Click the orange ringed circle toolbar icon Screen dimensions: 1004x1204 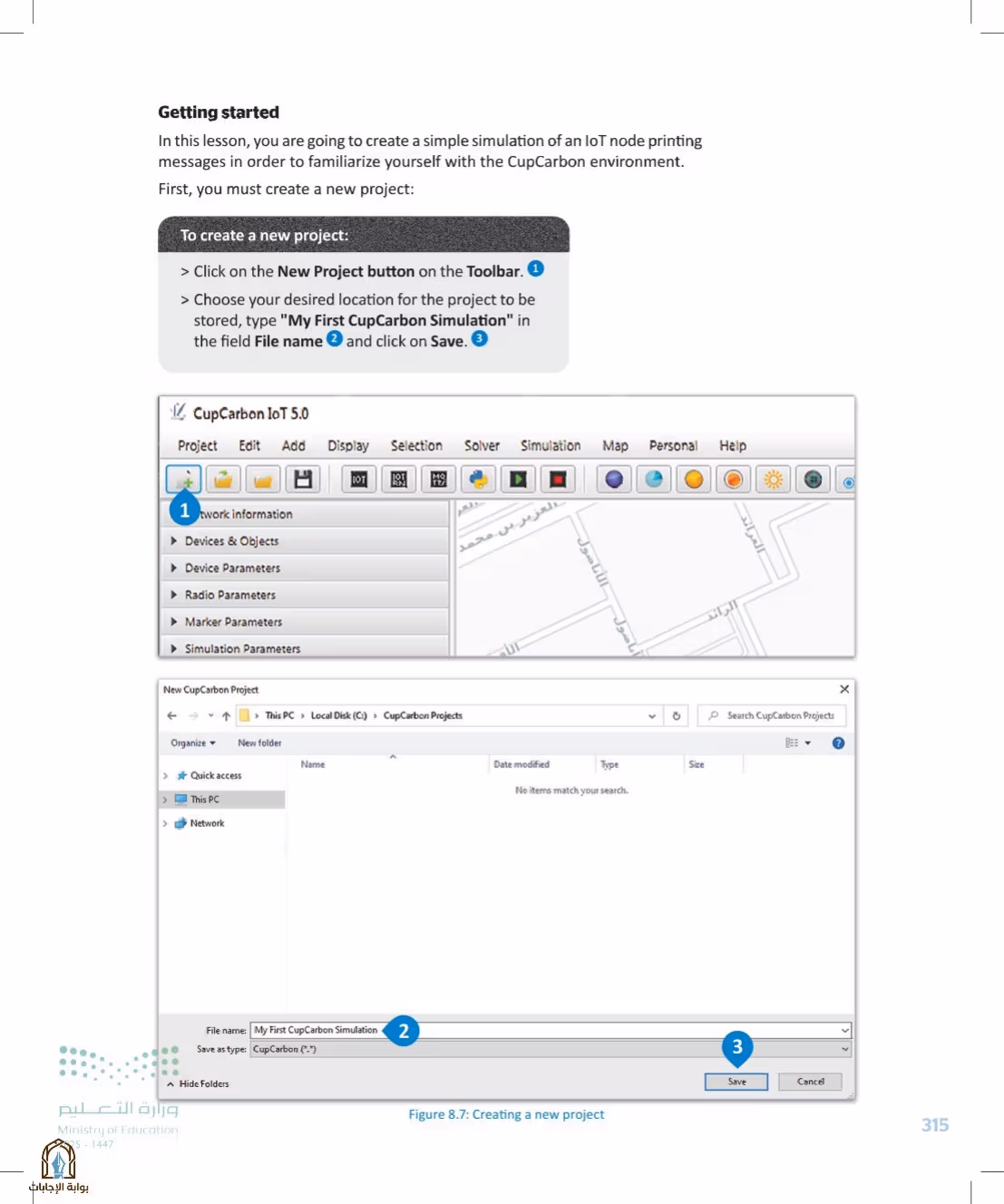[734, 479]
